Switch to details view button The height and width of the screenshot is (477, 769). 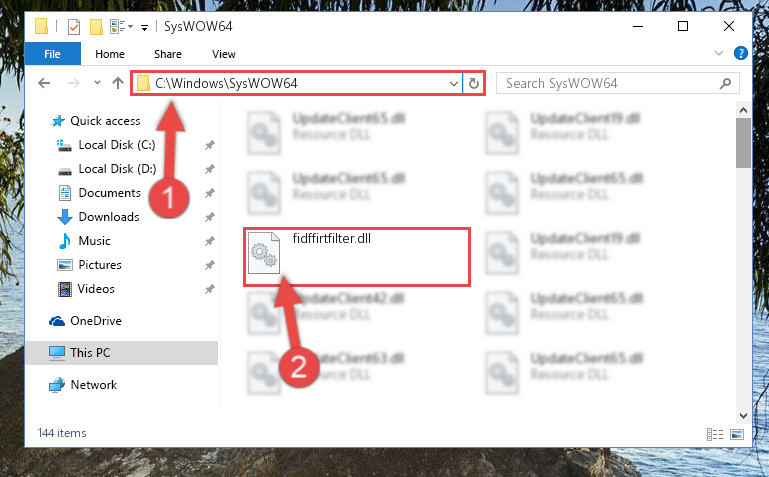pos(715,434)
